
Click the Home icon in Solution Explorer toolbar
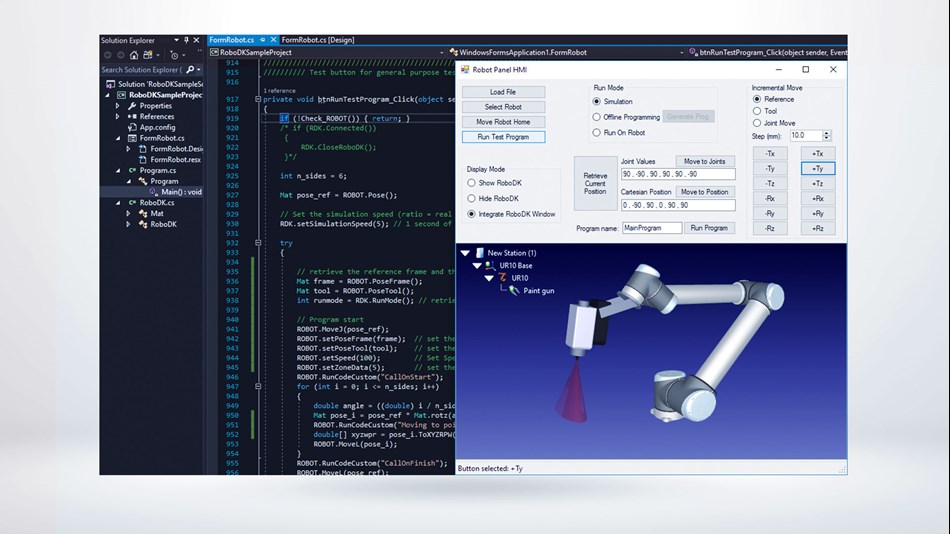point(134,55)
